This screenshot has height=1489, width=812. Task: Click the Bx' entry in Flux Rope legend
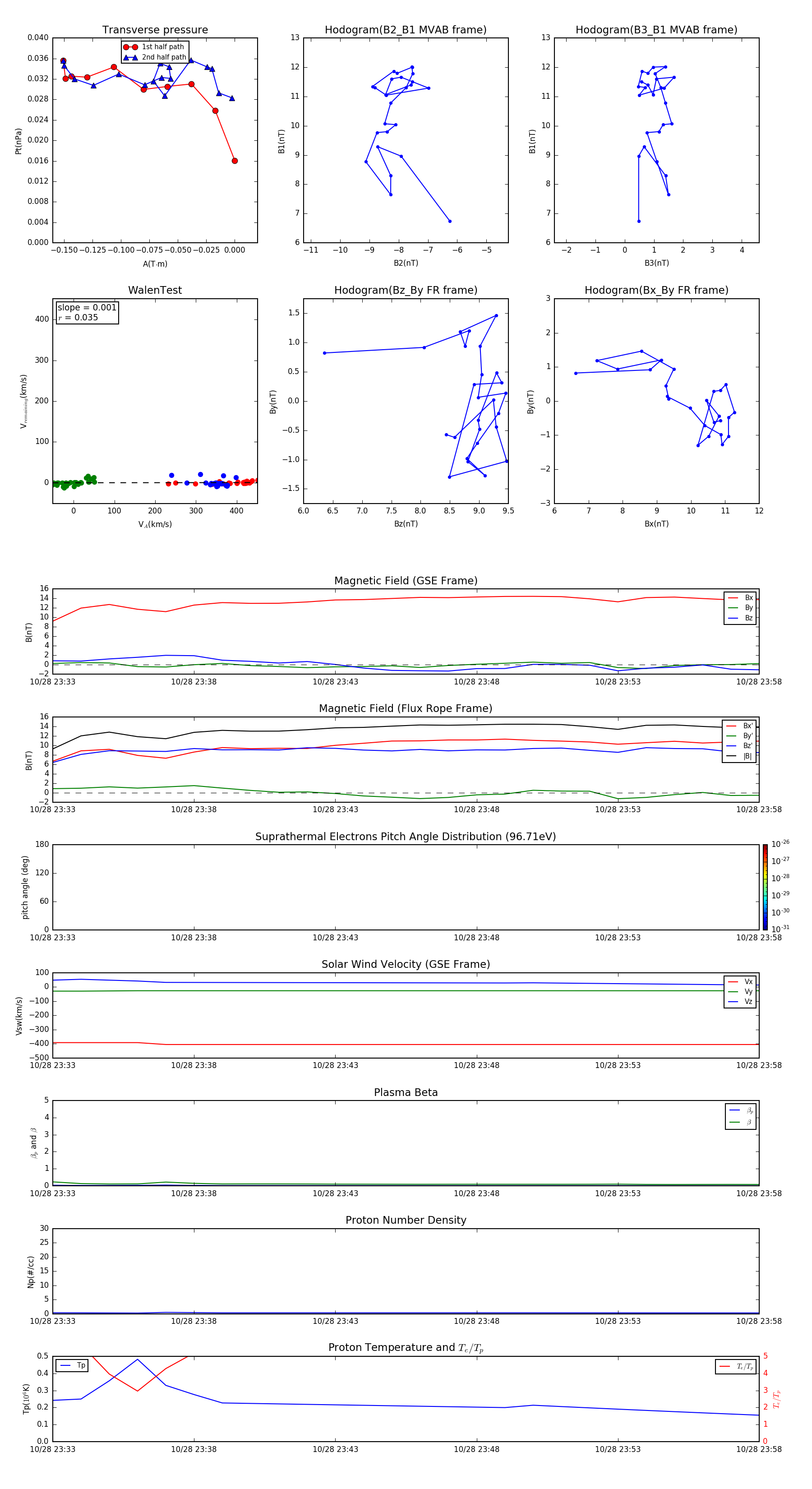pos(739,726)
